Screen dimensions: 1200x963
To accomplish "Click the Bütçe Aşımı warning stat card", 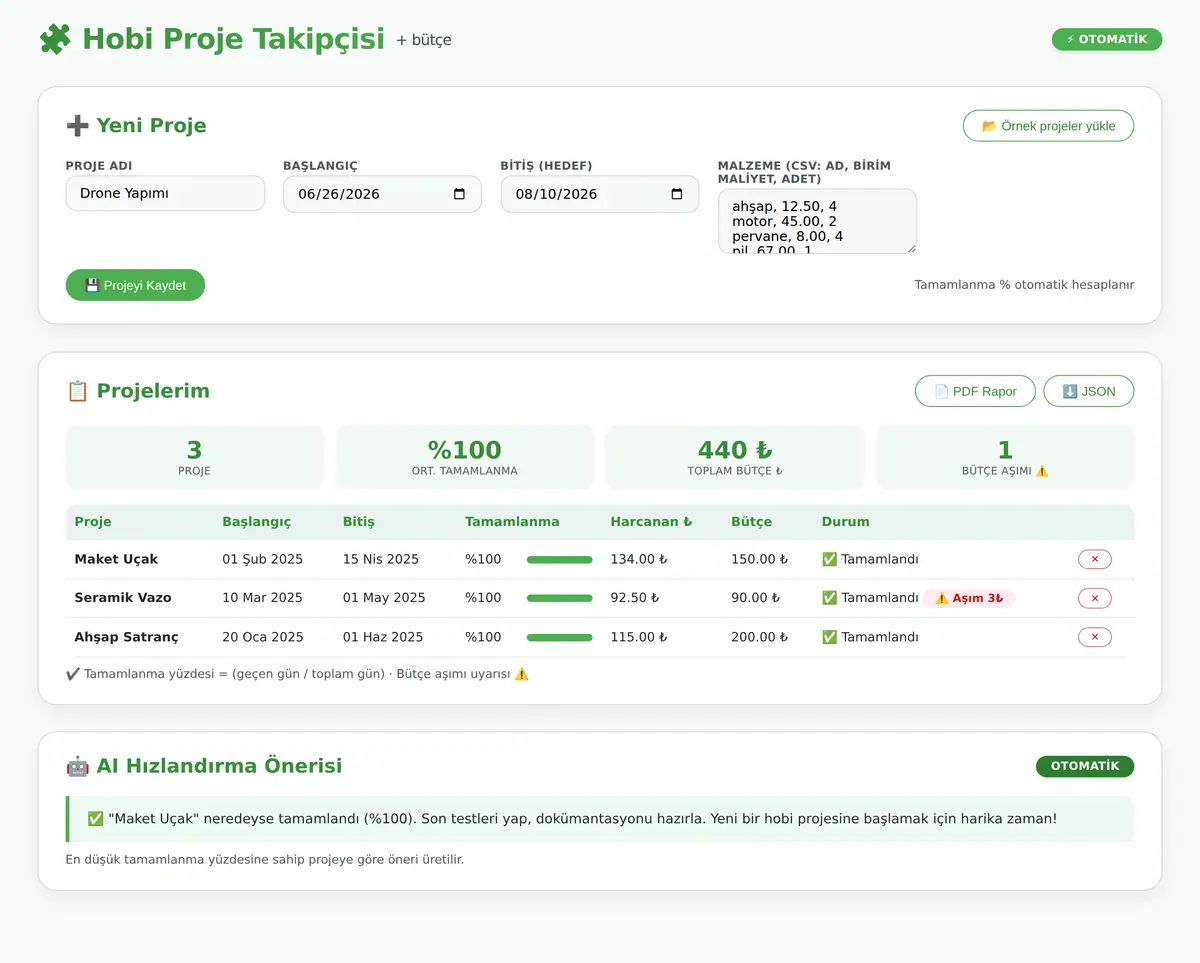I will pos(1005,457).
